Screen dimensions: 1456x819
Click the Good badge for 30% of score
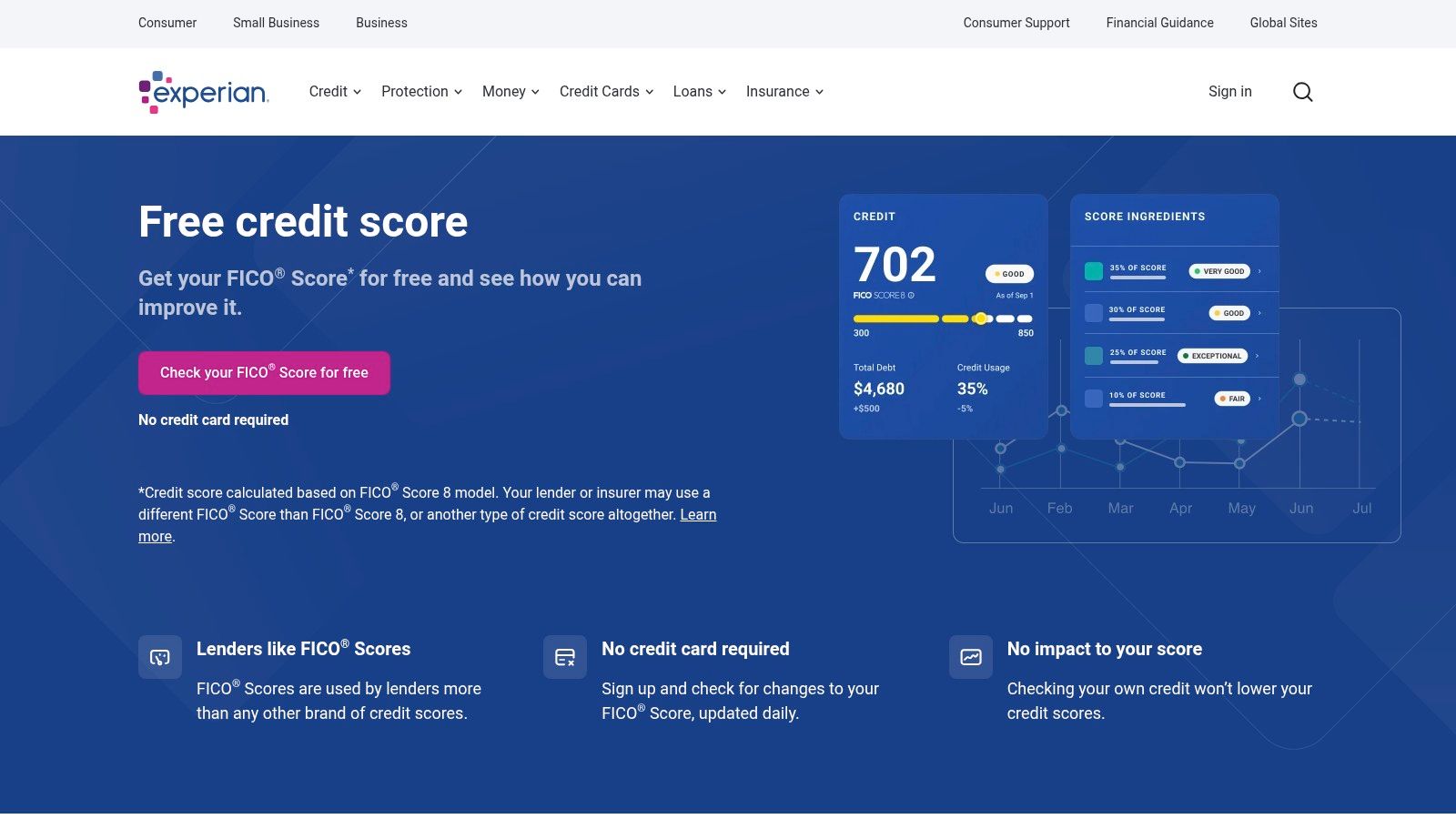coord(1229,313)
